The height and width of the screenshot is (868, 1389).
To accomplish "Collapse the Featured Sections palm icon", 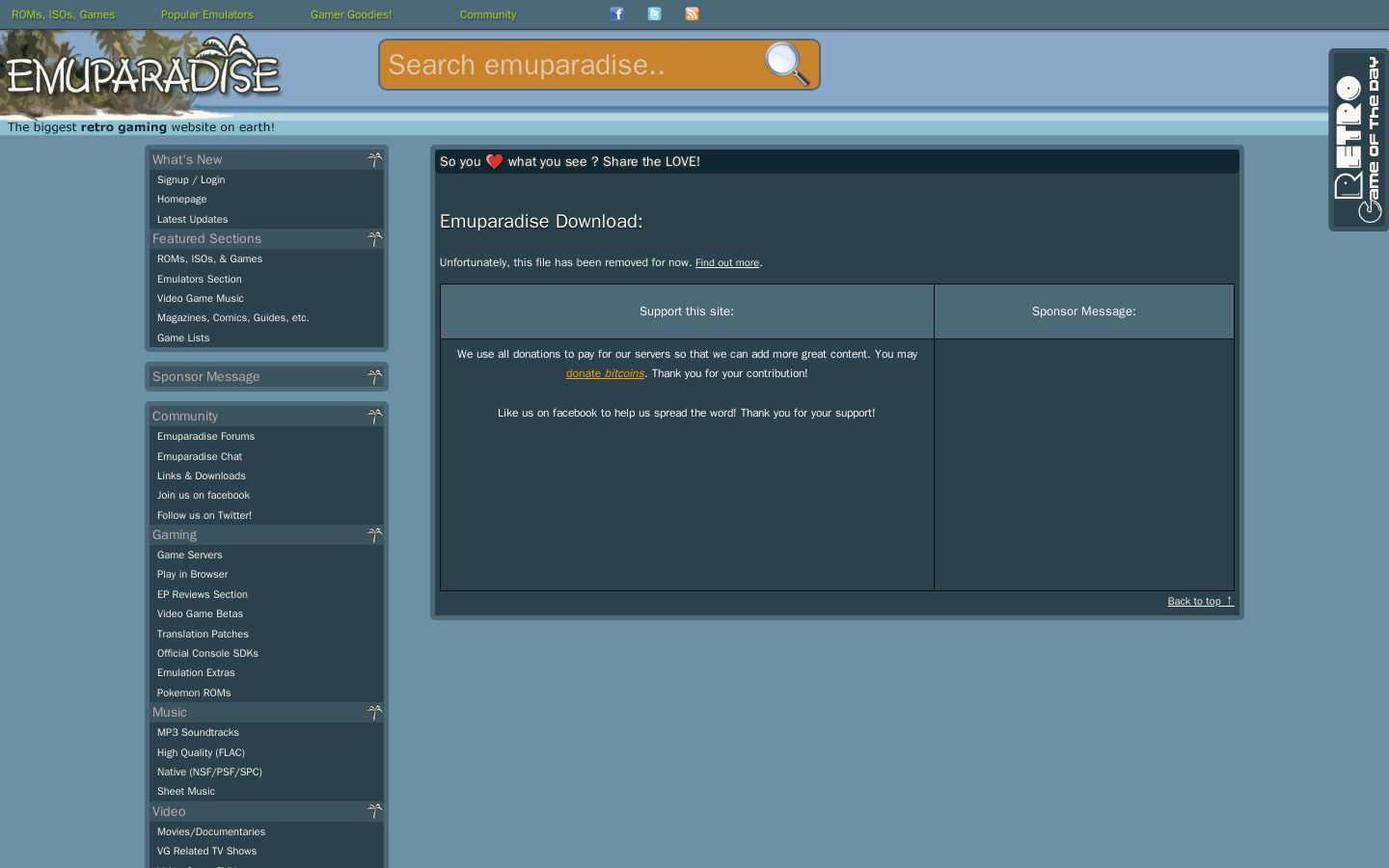I will (x=374, y=238).
